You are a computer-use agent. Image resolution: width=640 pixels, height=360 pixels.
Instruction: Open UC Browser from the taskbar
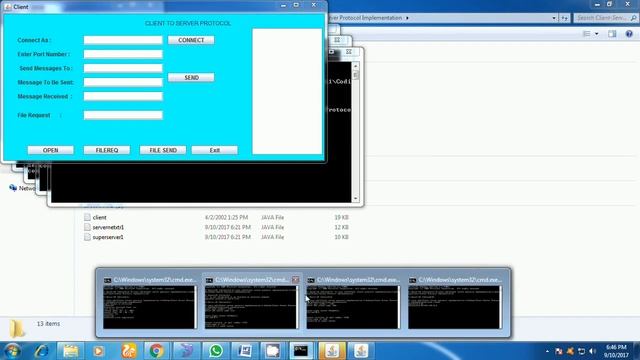(x=129, y=351)
